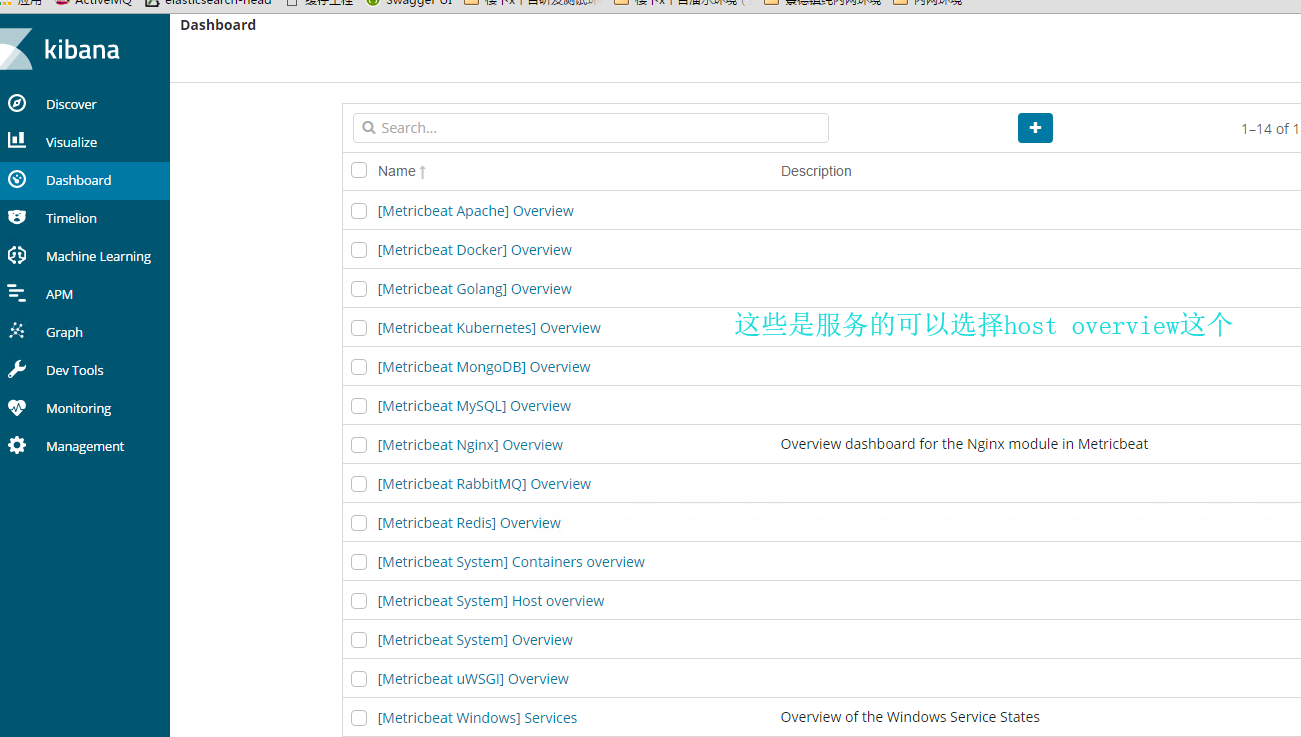Viewport: 1301px width, 737px height.
Task: Select the Monitoring menu label
Action: [x=79, y=408]
